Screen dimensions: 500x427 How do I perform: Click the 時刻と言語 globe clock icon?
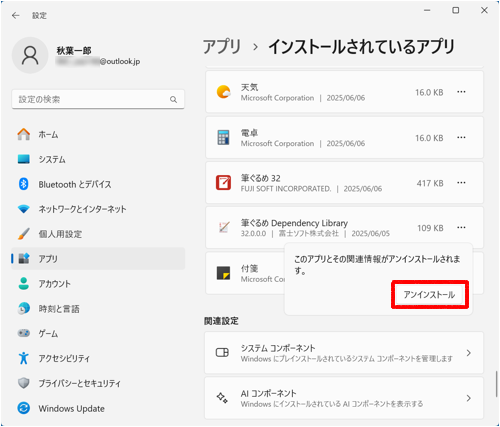click(24, 308)
